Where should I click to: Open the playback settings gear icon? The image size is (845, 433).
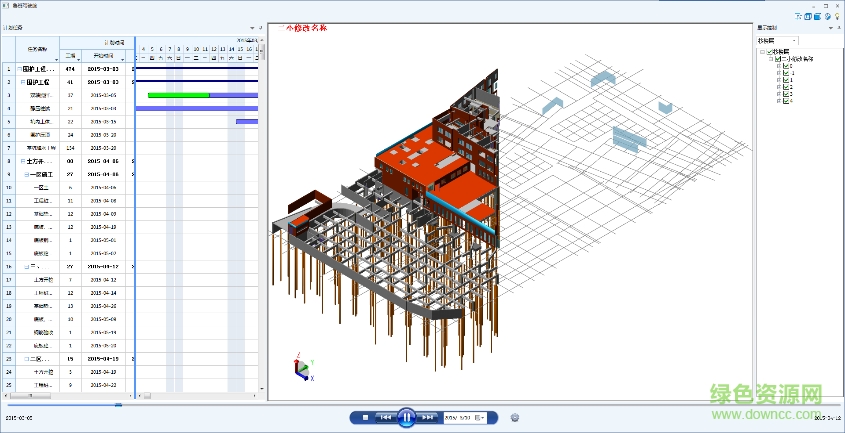pos(515,417)
